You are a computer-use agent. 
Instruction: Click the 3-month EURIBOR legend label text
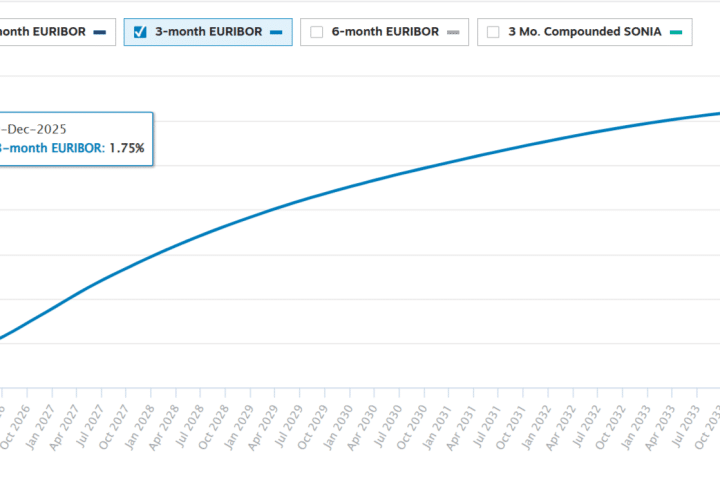(x=208, y=32)
